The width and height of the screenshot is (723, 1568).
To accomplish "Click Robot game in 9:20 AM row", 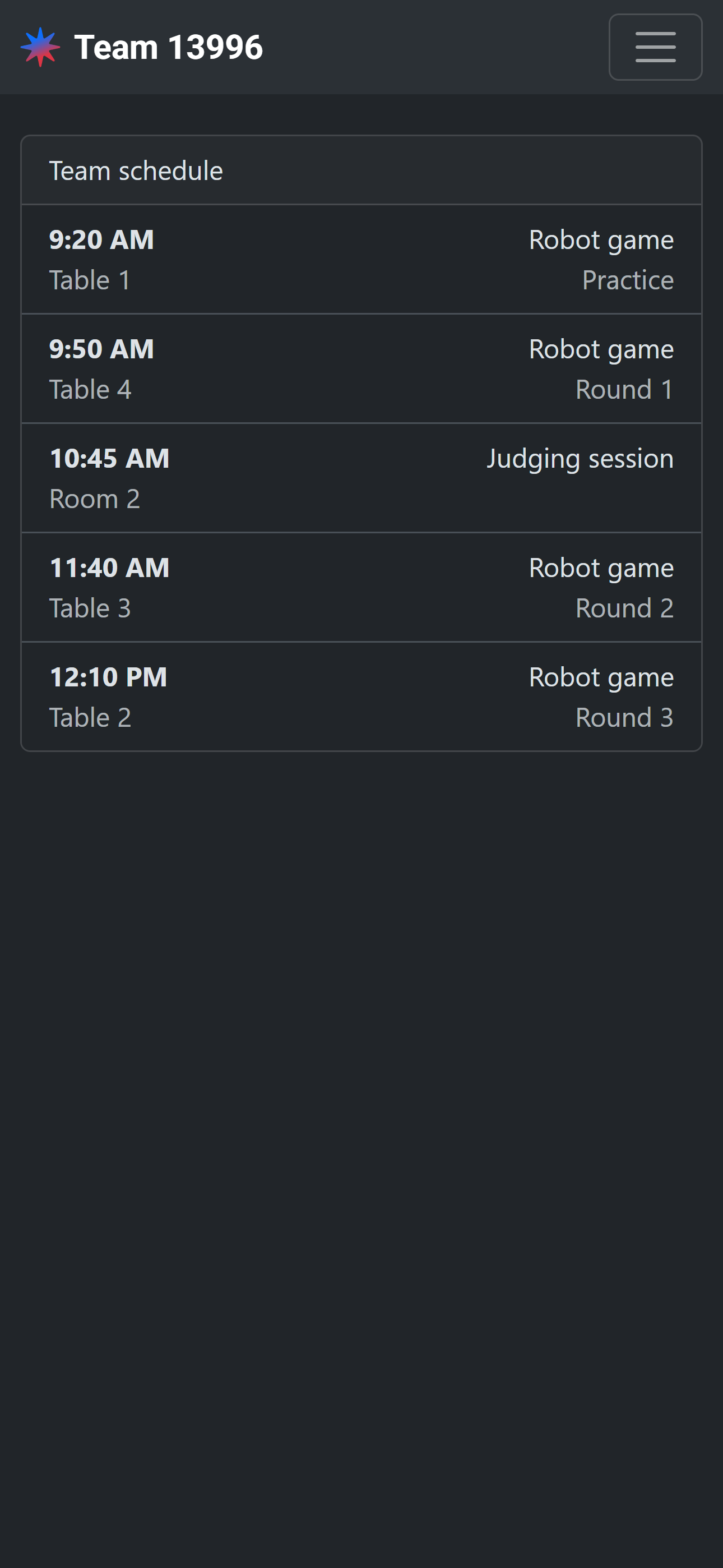I will 601,239.
